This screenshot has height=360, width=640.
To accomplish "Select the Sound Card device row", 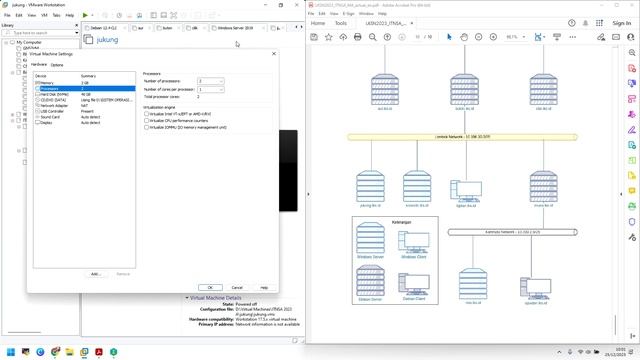I will point(84,117).
